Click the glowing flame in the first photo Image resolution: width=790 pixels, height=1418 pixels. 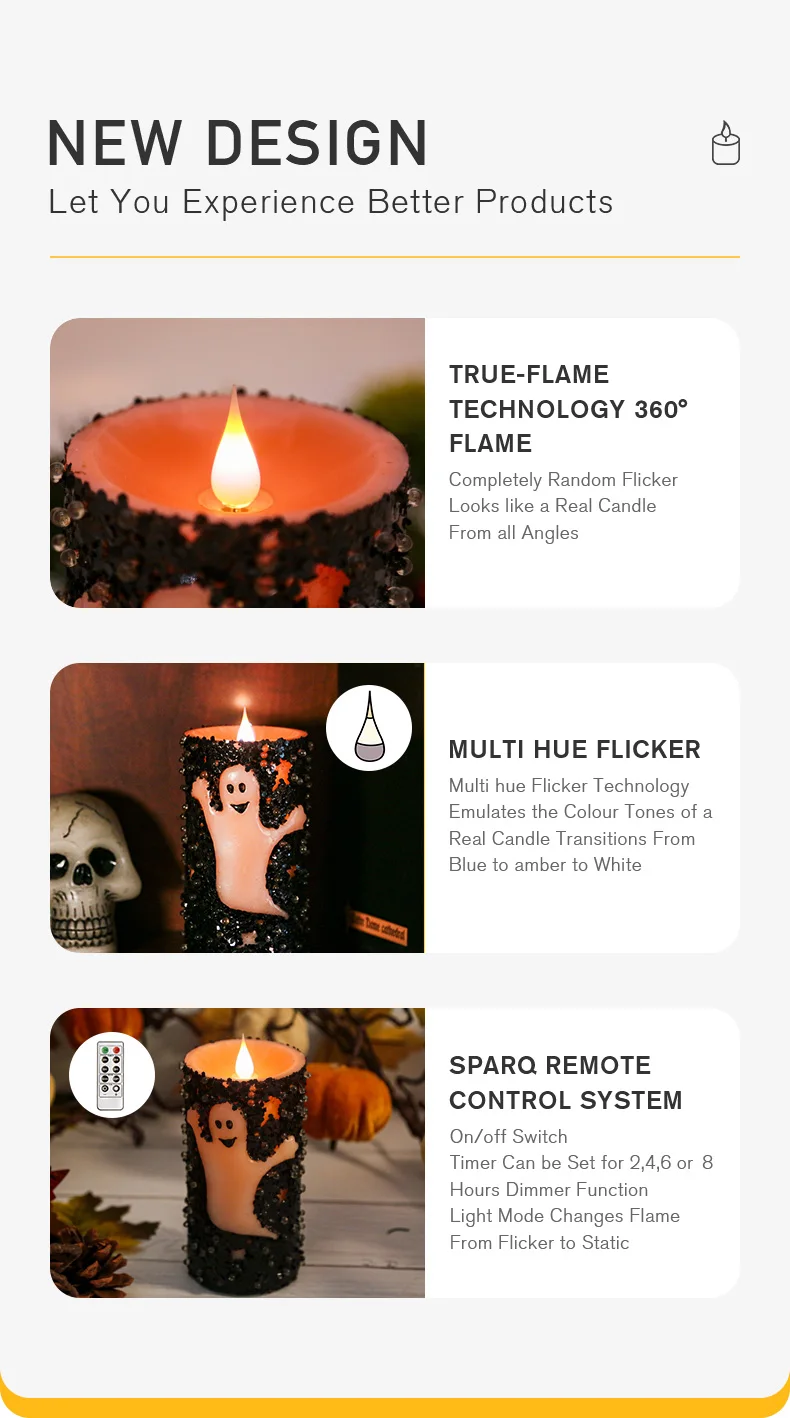click(236, 449)
